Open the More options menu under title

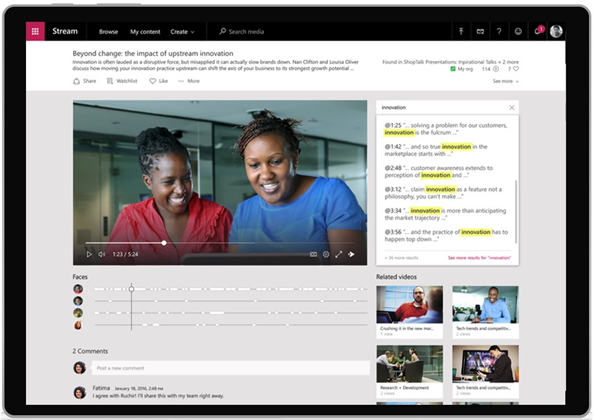(189, 81)
